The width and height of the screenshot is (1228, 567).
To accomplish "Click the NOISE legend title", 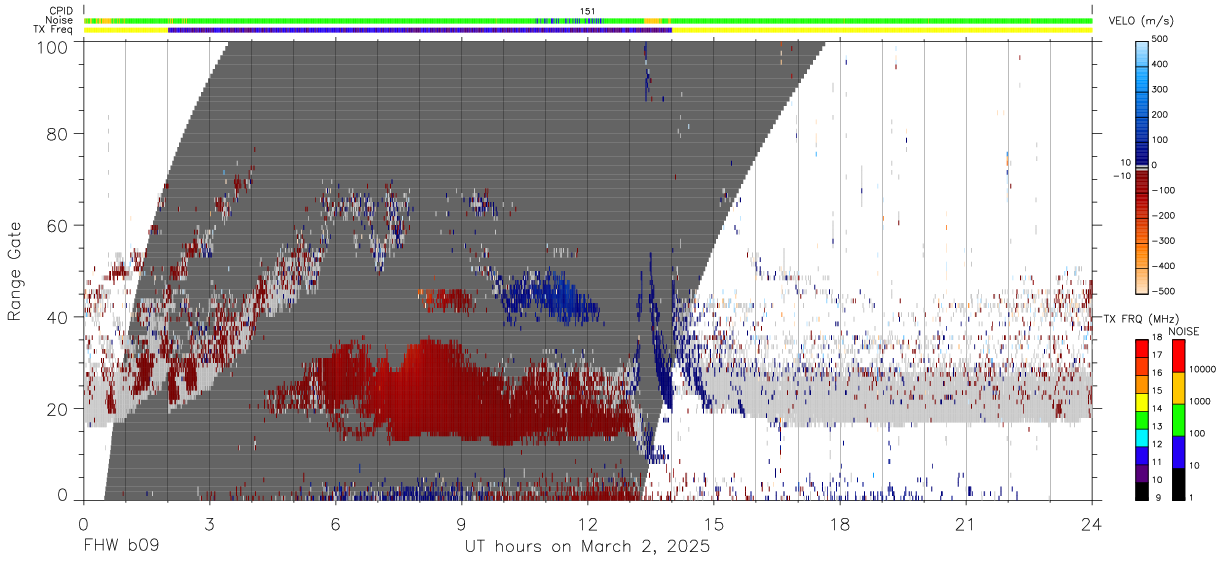I will [1186, 330].
